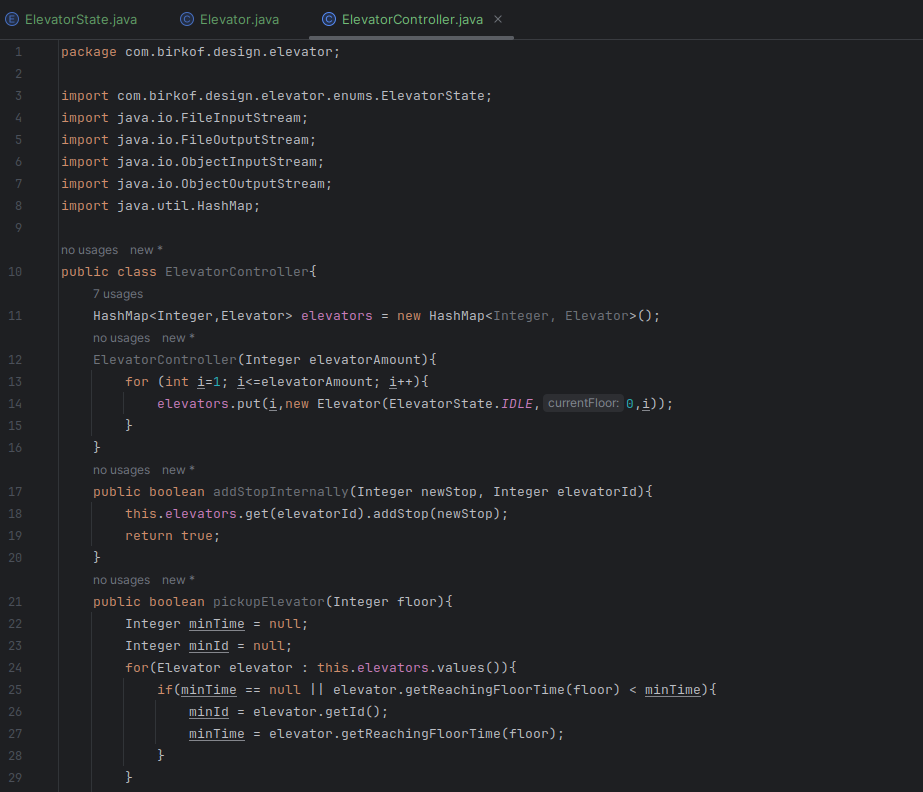Click 'import java.util.HashMap;' line
Viewport: 923px width, 792px height.
tap(160, 206)
